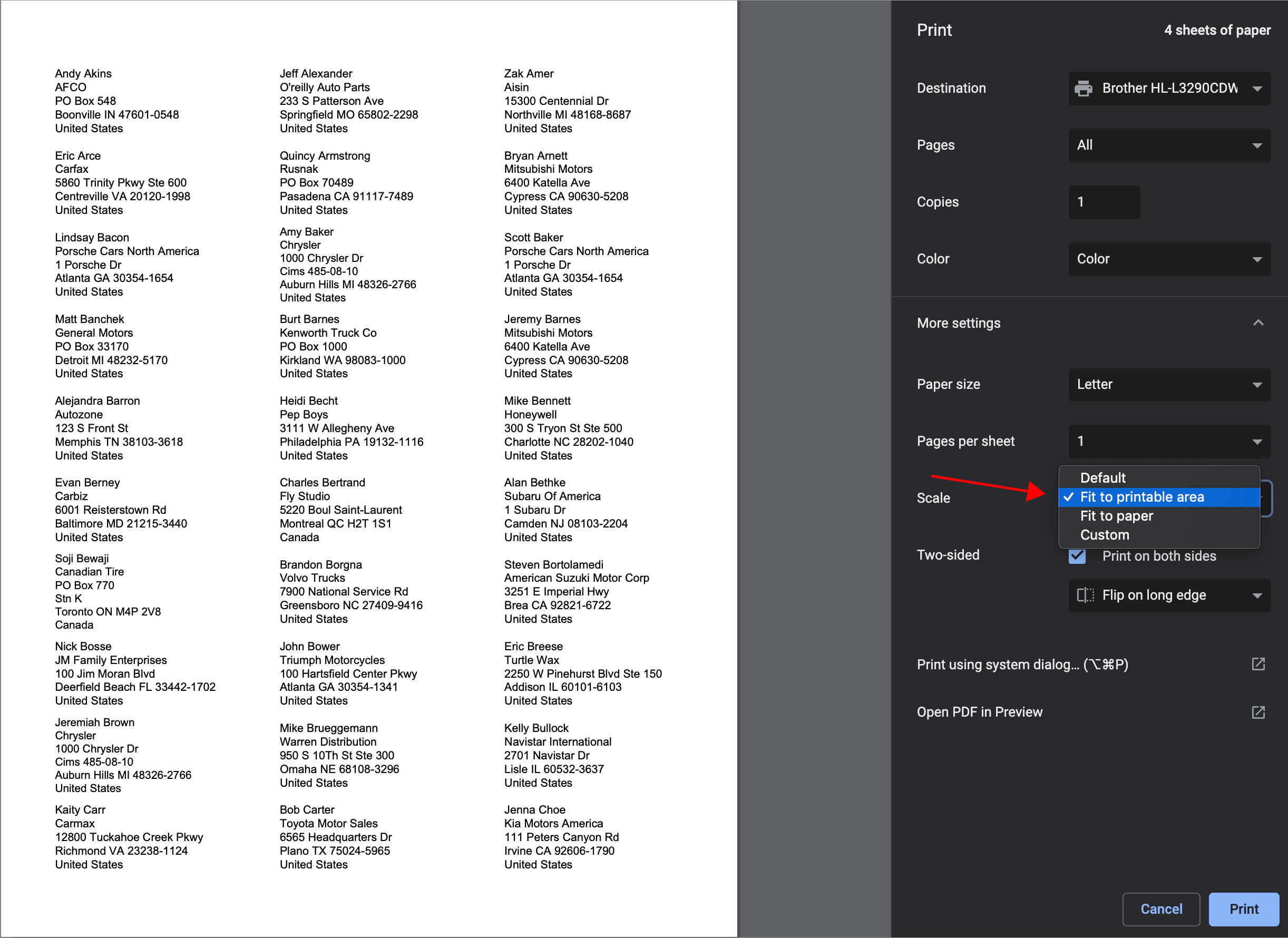Open the Pages per sheet dropdown

tap(1169, 441)
